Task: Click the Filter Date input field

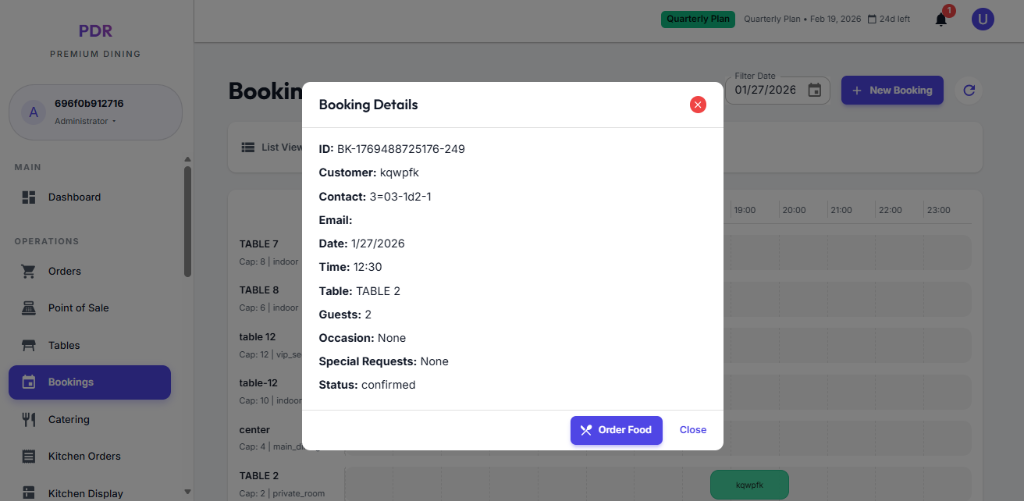Action: coord(765,90)
